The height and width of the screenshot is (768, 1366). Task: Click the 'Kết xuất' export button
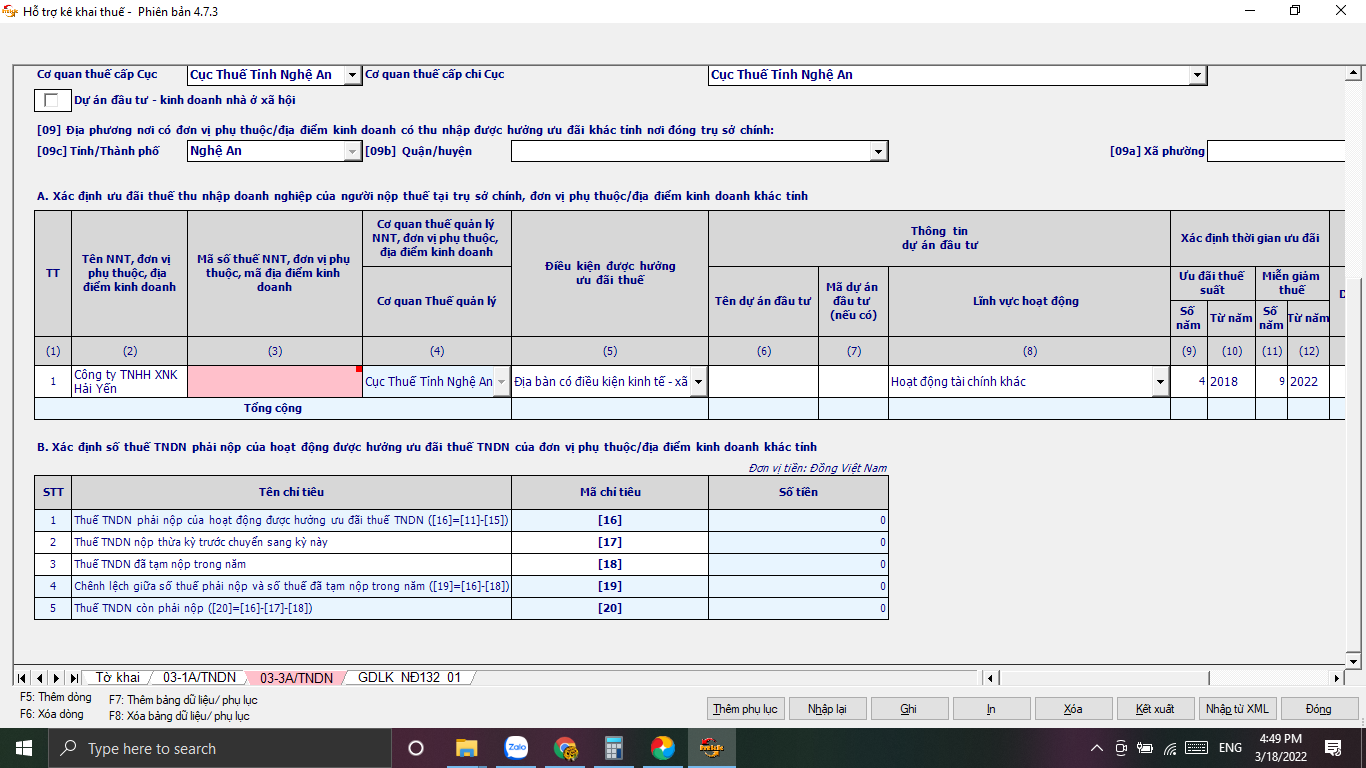(x=1155, y=709)
